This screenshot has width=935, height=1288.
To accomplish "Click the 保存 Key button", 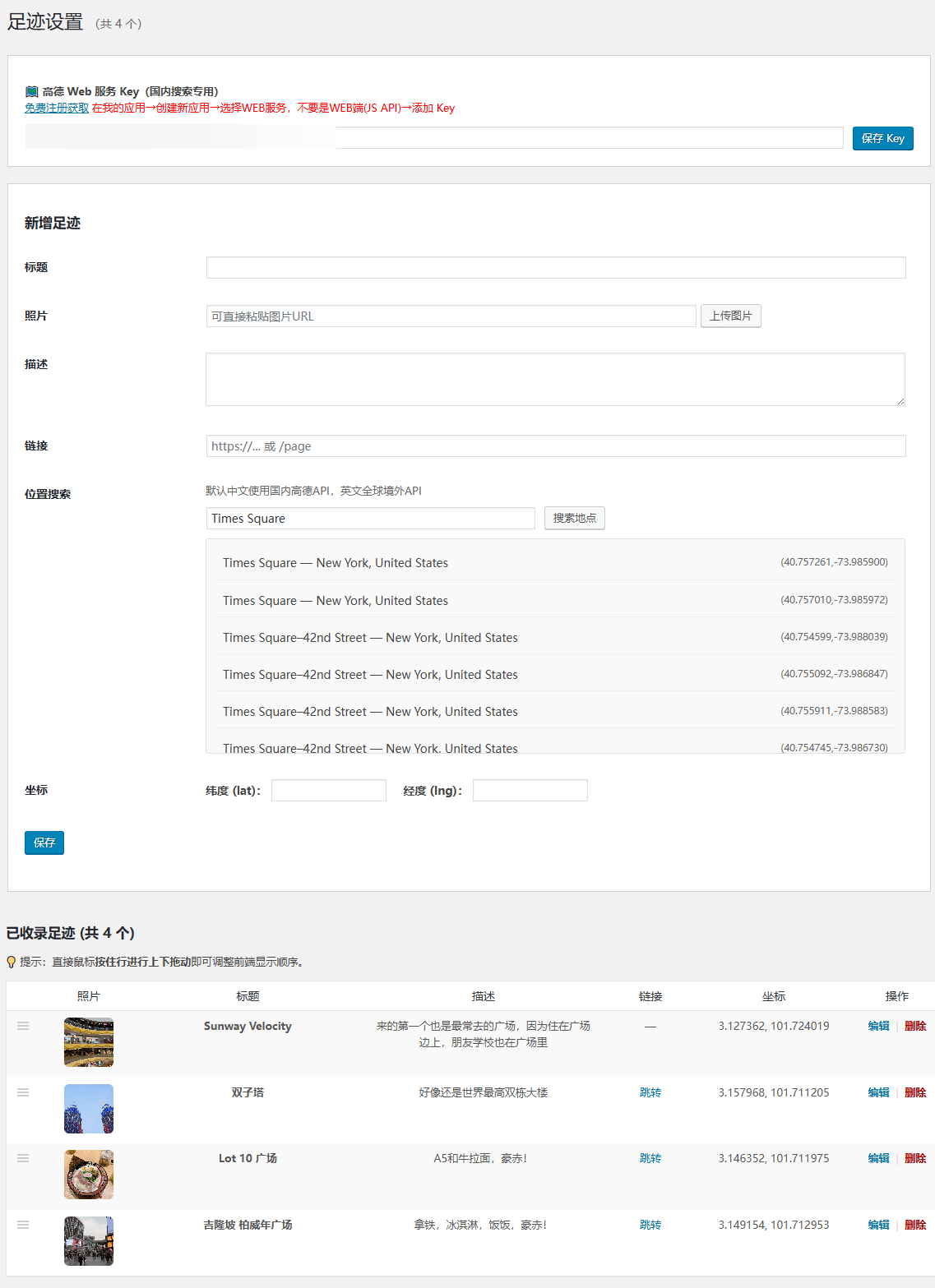I will point(882,137).
